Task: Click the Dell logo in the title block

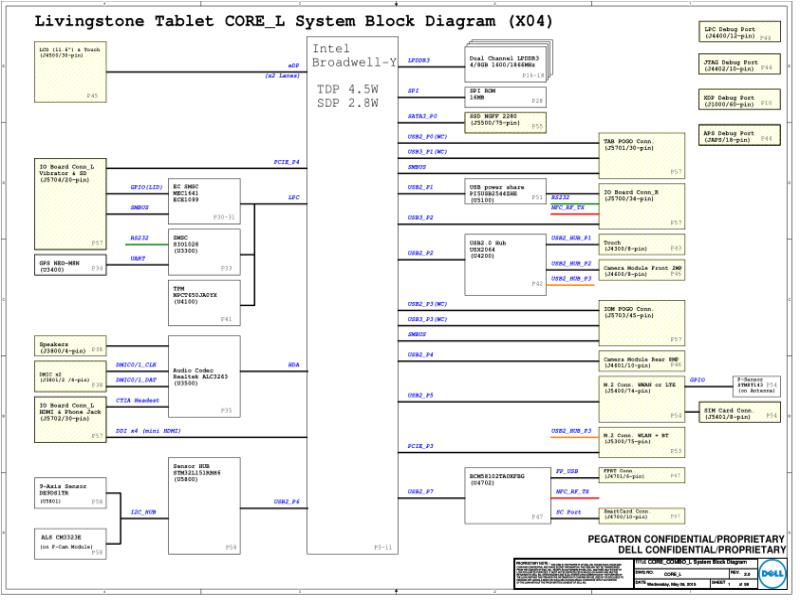Action: tap(771, 573)
